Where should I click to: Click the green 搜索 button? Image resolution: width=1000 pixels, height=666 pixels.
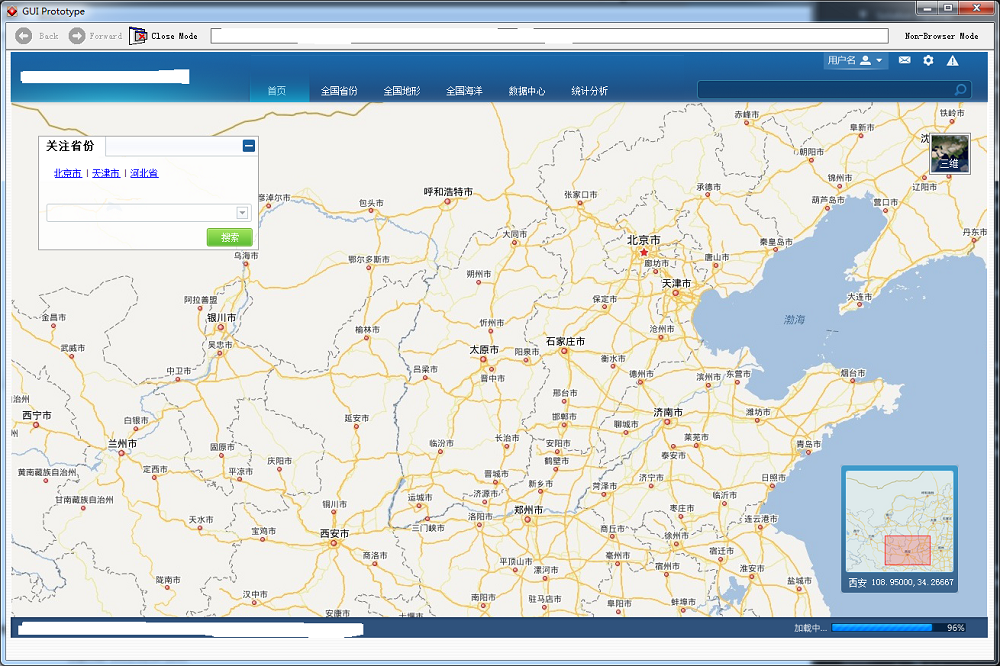(x=230, y=237)
